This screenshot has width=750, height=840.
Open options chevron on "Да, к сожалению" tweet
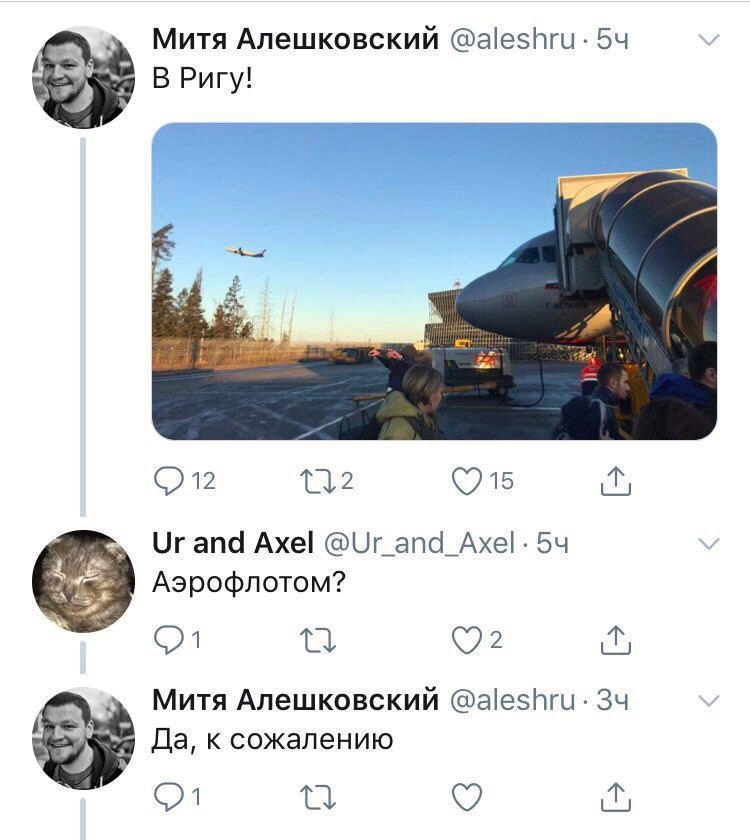(709, 701)
